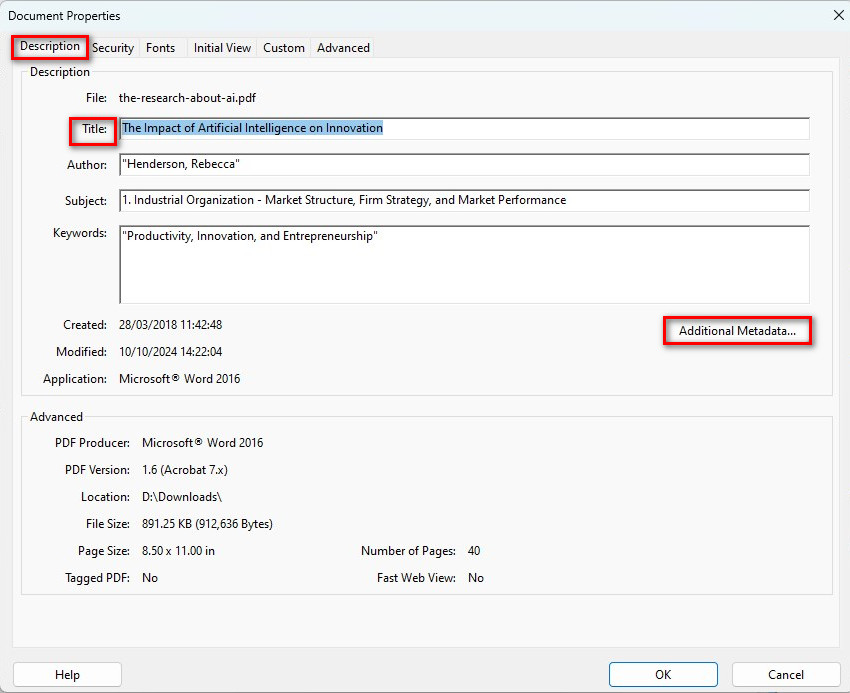The height and width of the screenshot is (693, 850).
Task: Open the Custom tab
Action: click(x=283, y=47)
